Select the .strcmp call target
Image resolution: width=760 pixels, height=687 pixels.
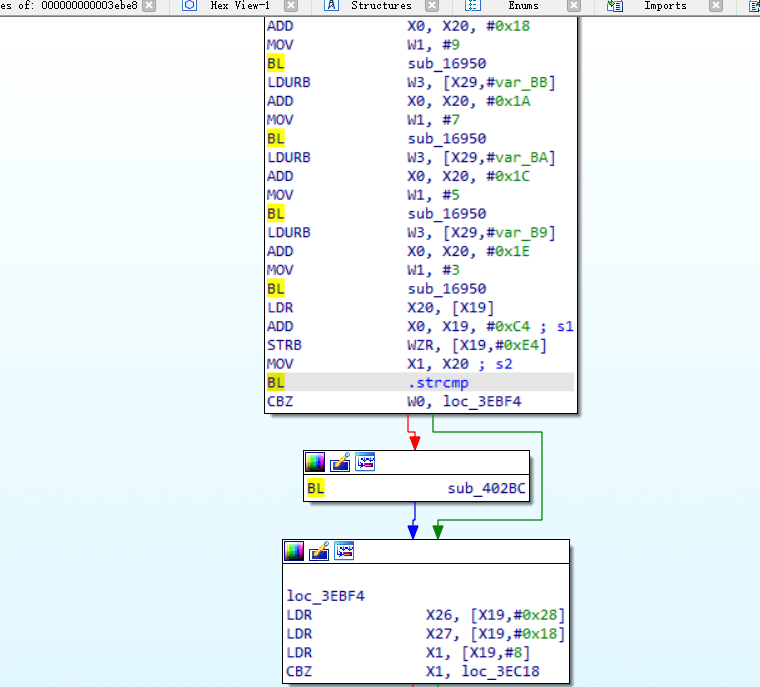(x=438, y=383)
